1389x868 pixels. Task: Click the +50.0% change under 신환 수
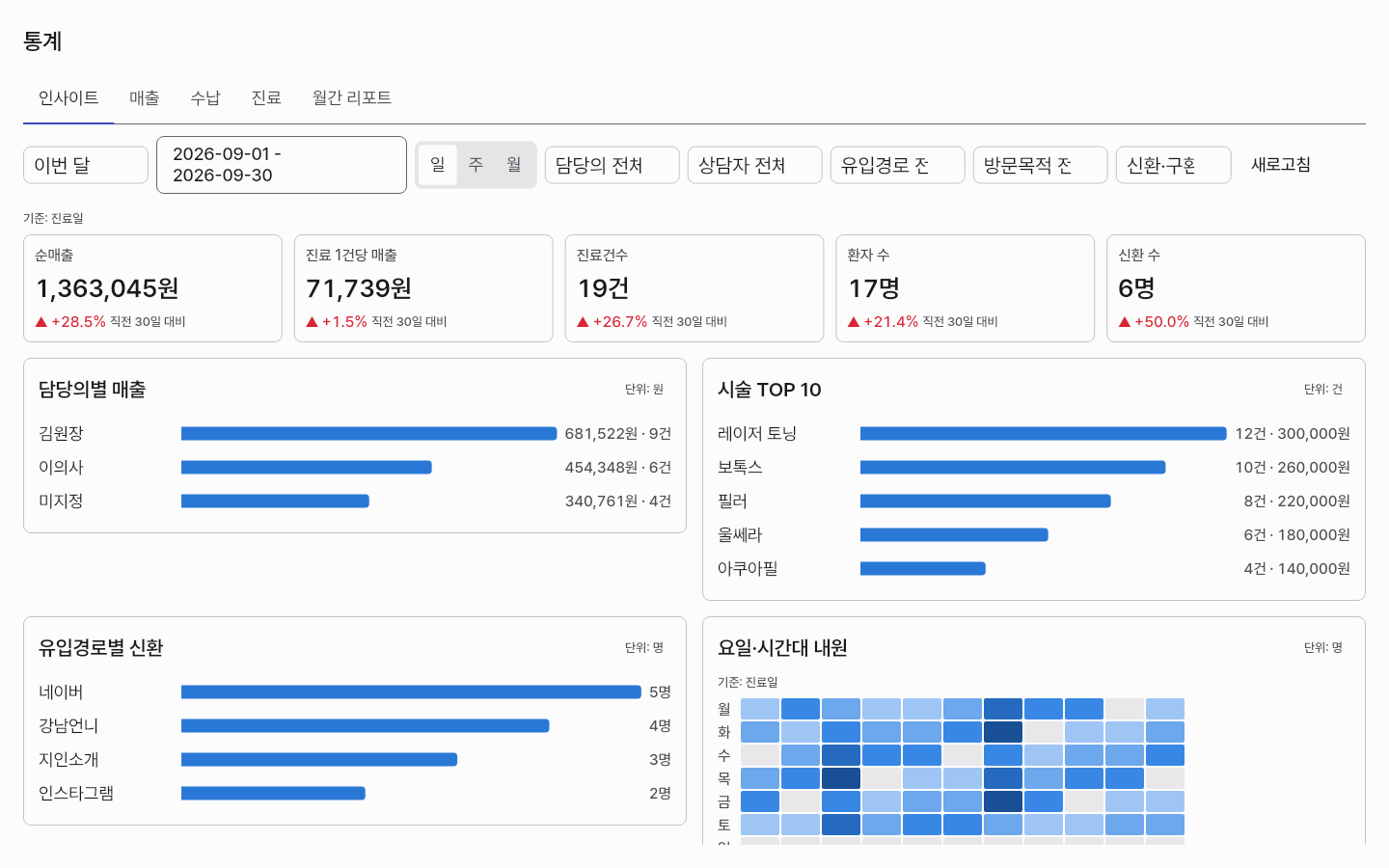coord(1154,322)
